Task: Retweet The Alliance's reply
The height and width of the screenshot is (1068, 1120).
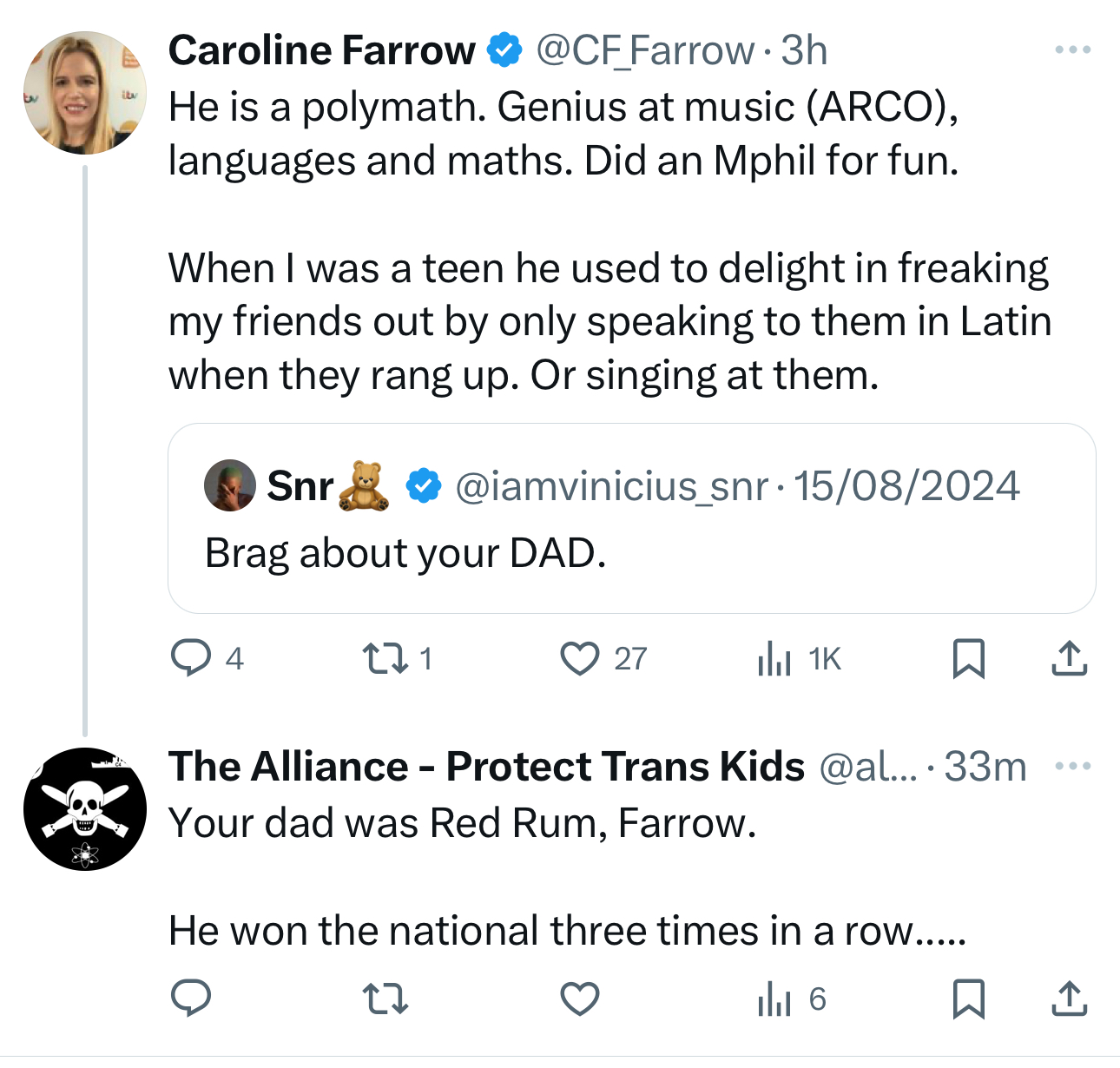Action: point(385,999)
